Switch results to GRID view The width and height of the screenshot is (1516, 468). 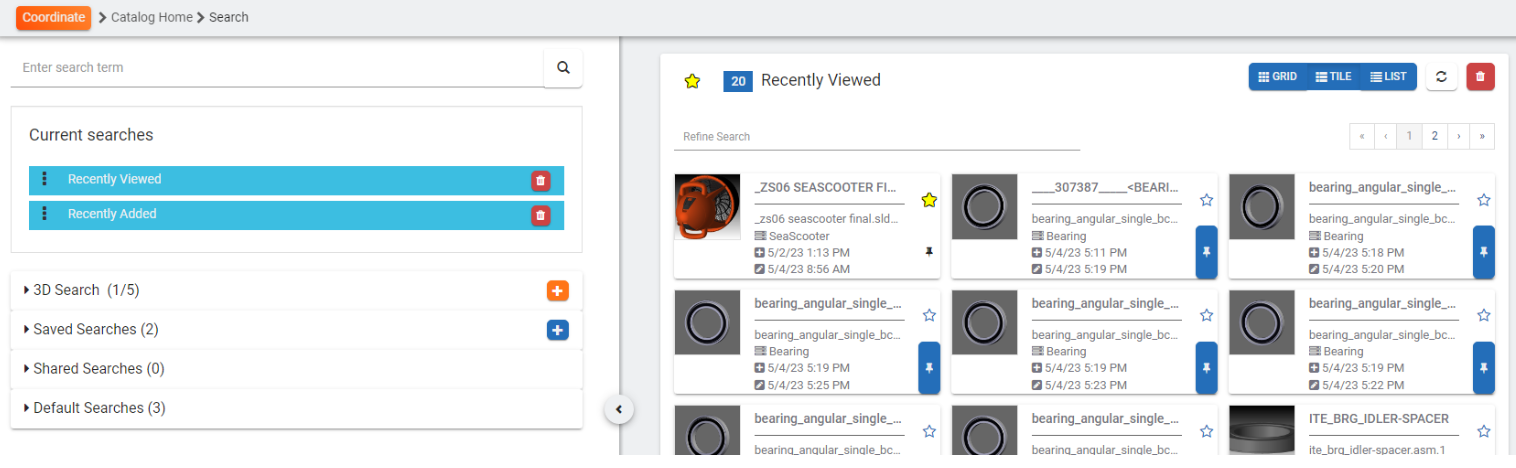(x=1277, y=77)
